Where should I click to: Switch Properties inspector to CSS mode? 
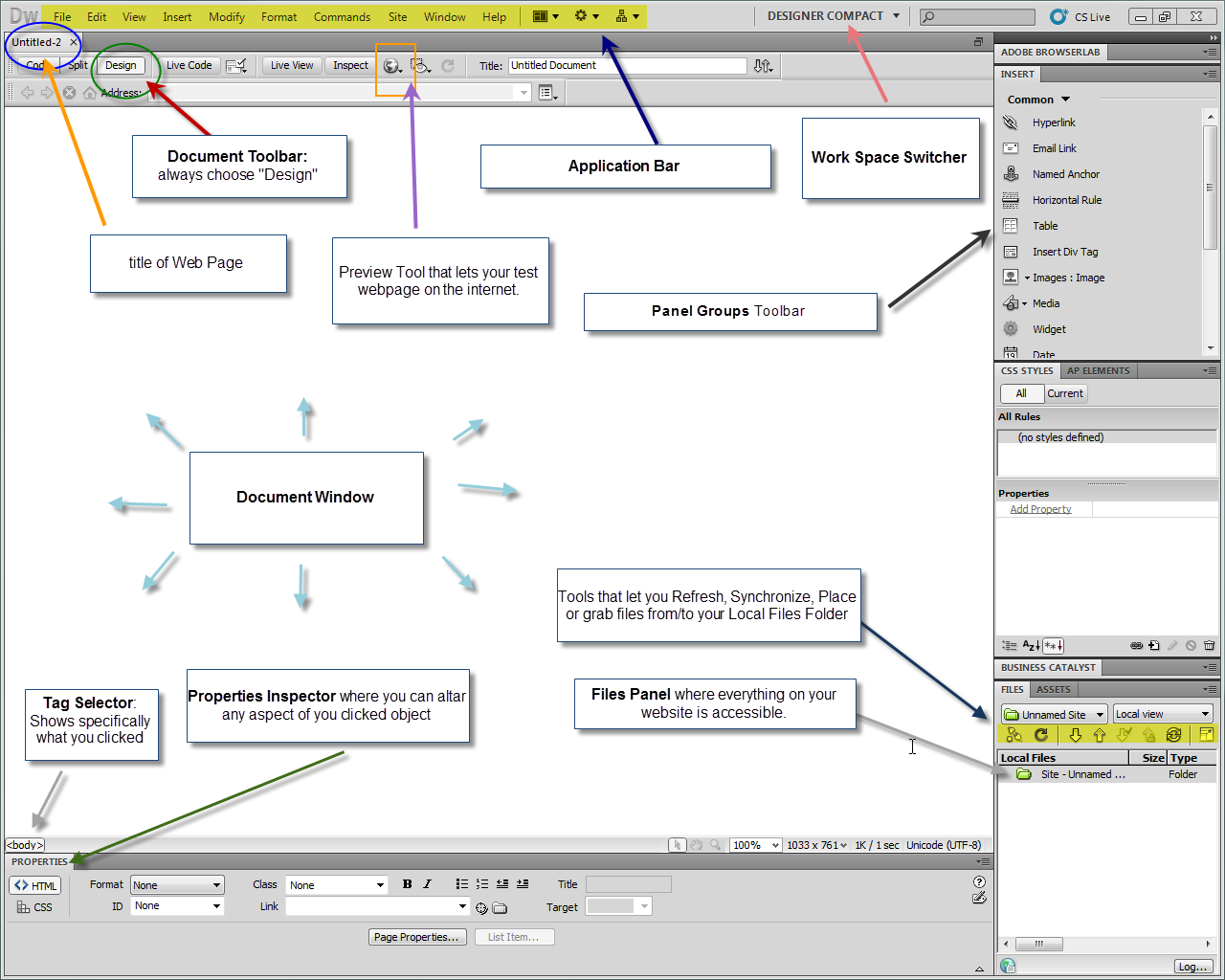tap(35, 907)
